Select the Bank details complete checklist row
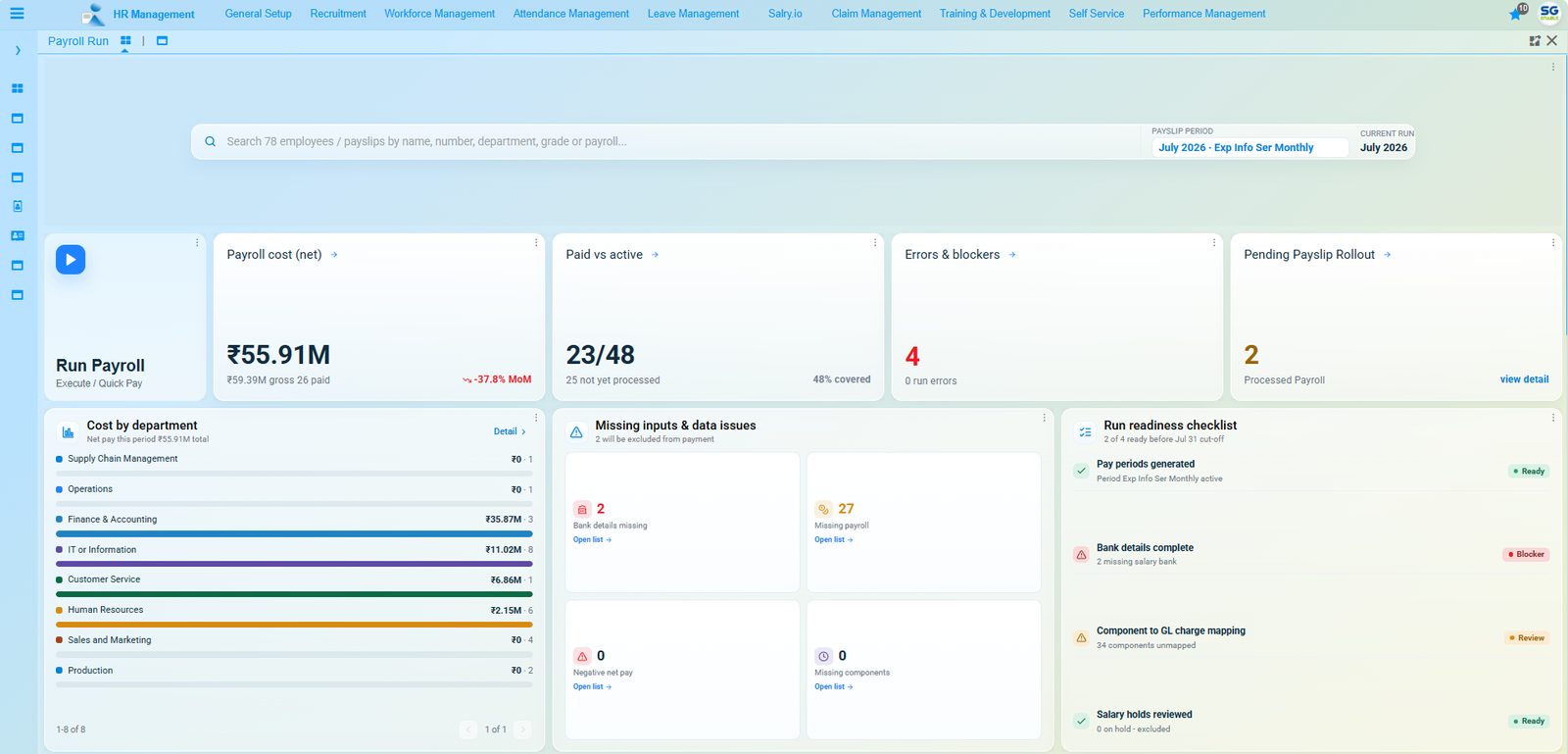Image resolution: width=1568 pixels, height=754 pixels. click(x=1310, y=554)
